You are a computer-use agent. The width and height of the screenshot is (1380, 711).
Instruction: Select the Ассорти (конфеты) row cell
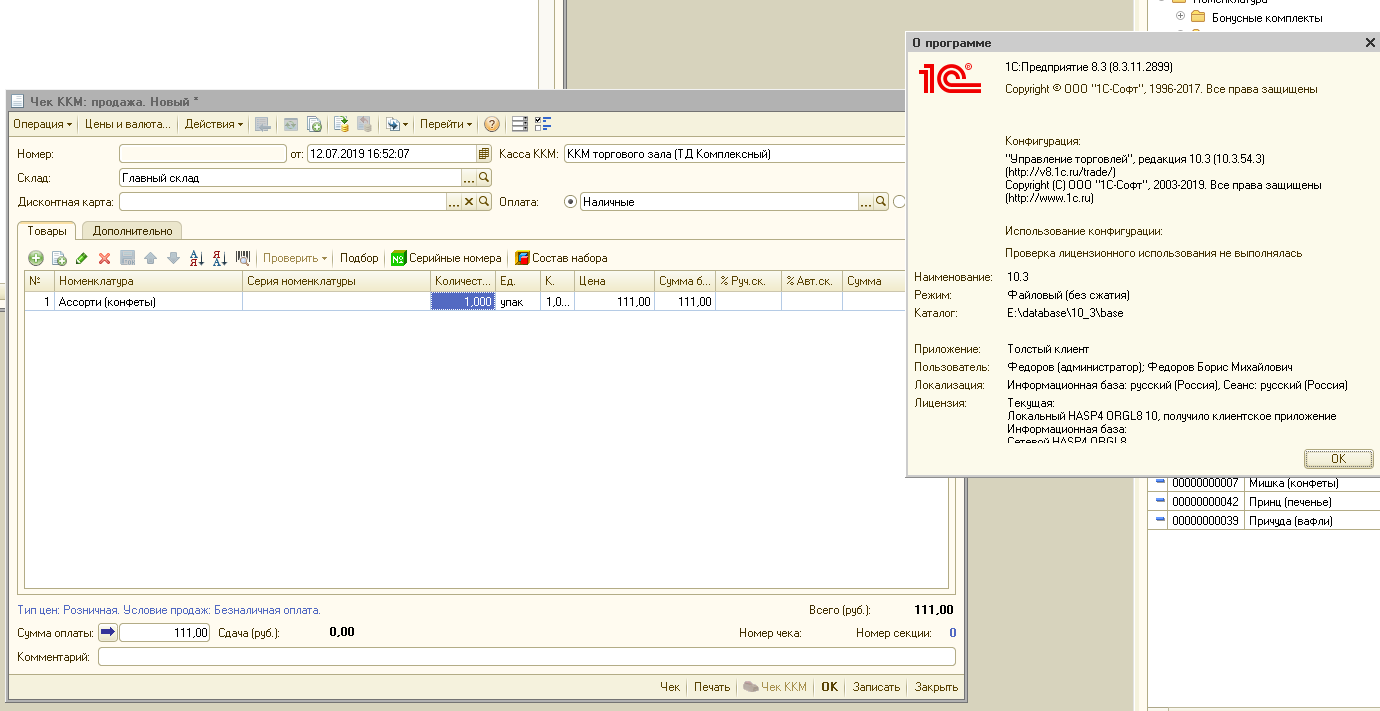[149, 301]
